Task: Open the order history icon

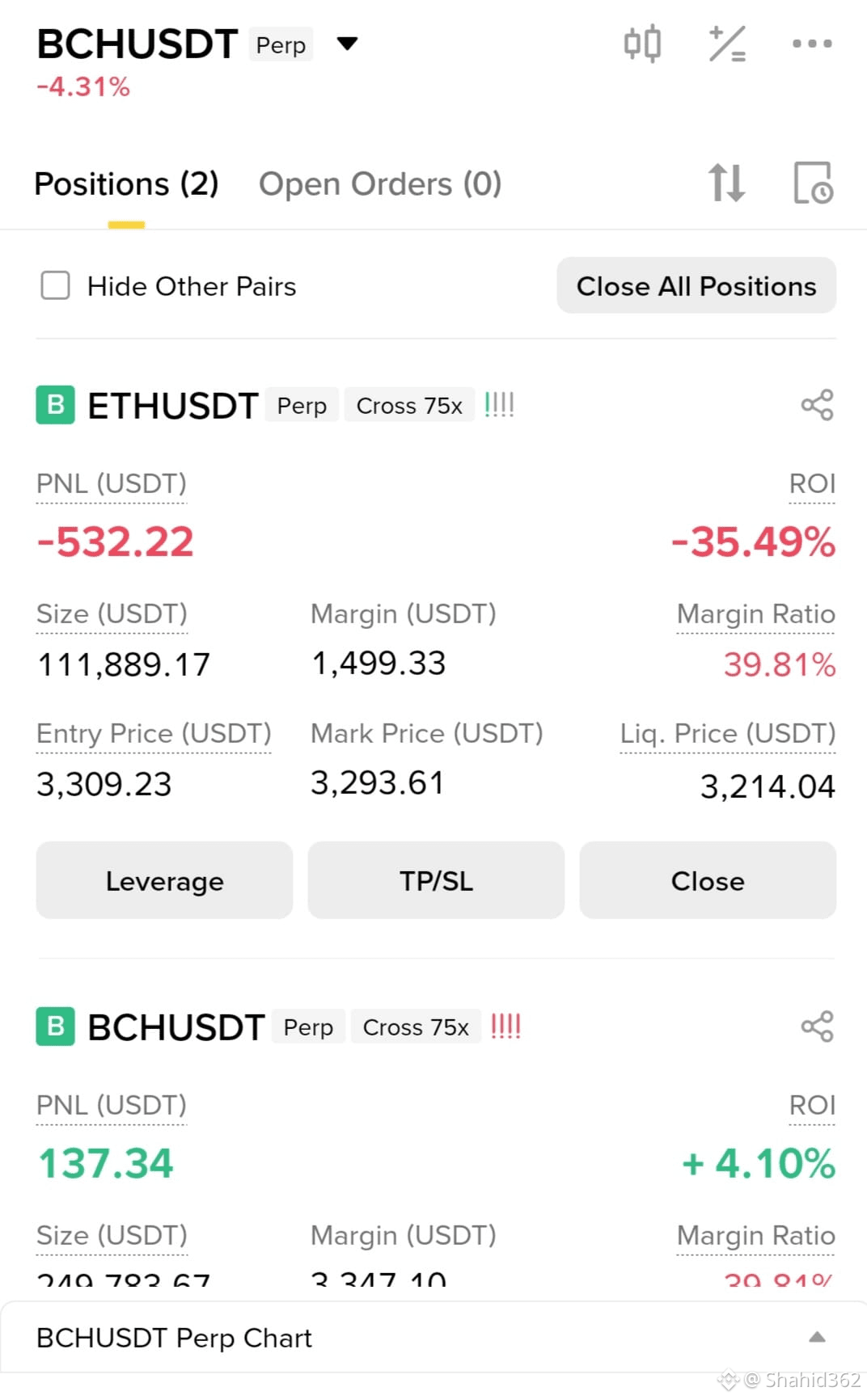Action: (813, 183)
